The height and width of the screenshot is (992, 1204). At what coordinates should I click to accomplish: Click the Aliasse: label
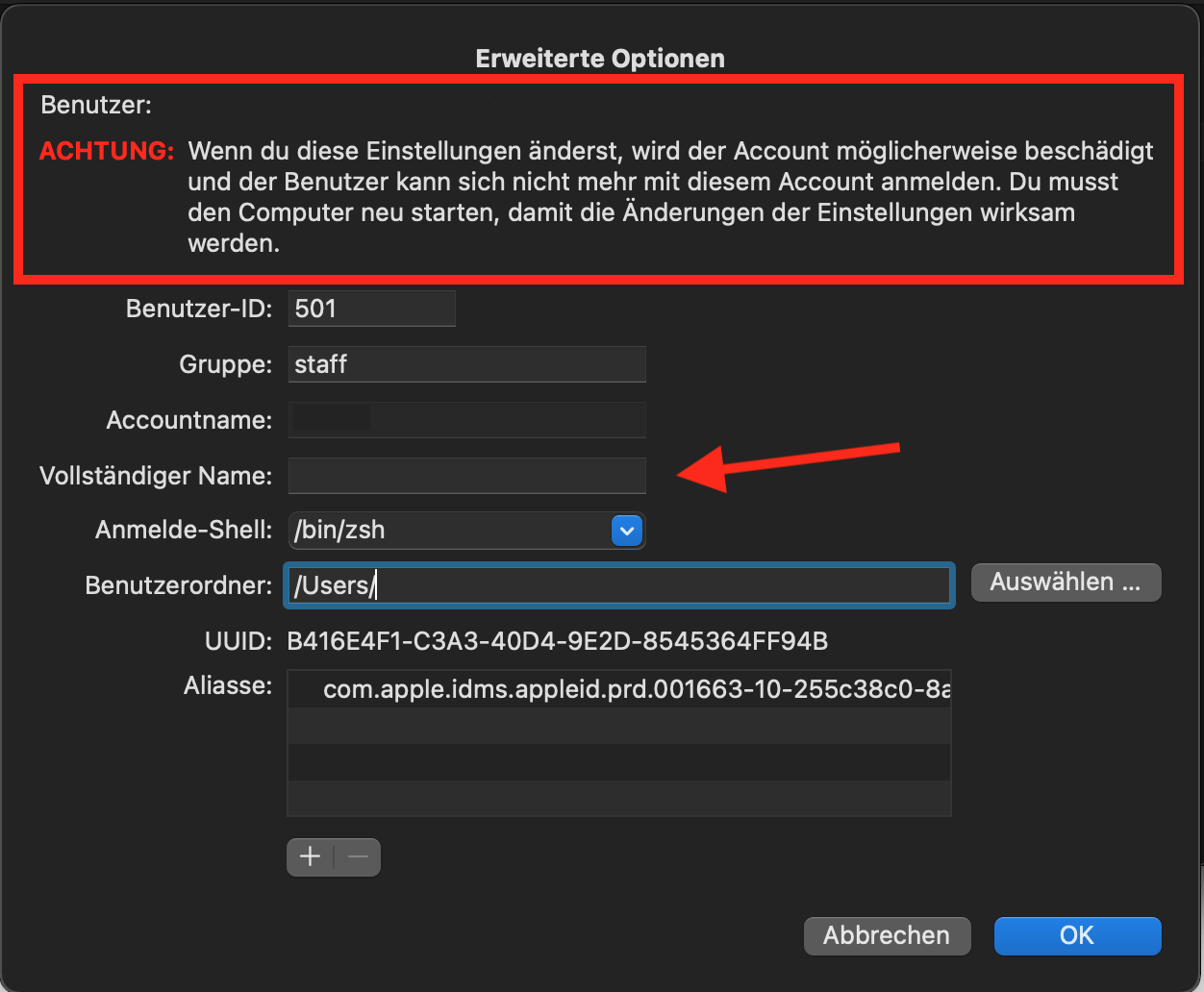tap(228, 686)
